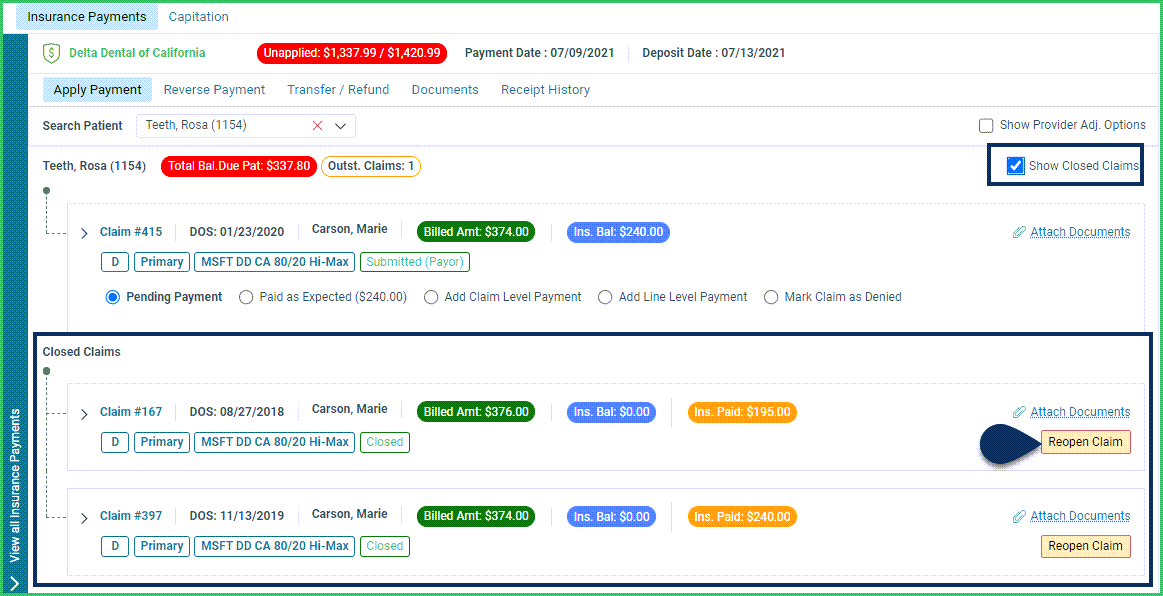The image size is (1163, 596).
Task: Expand Claim #397 details chevron
Action: 84,517
